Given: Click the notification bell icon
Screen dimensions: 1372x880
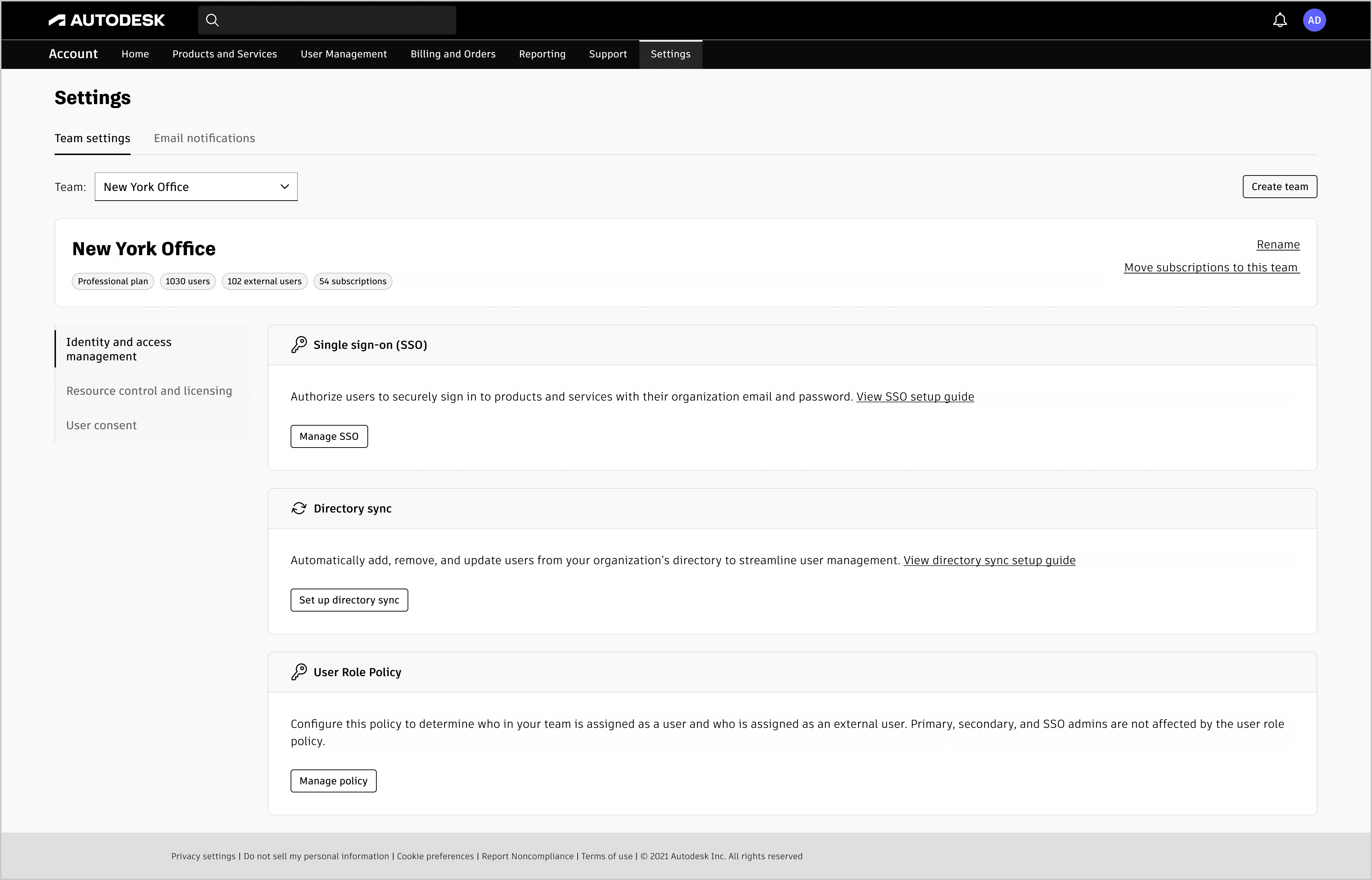Looking at the screenshot, I should pos(1279,20).
